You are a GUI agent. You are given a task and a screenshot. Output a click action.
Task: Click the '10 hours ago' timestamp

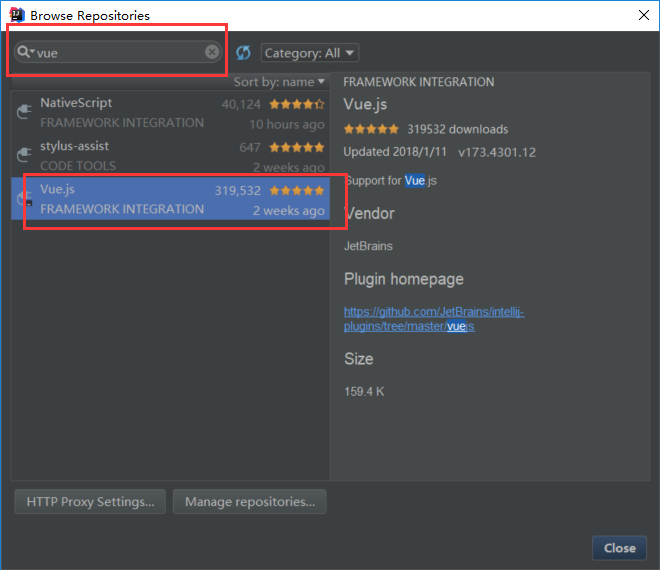[x=287, y=124]
